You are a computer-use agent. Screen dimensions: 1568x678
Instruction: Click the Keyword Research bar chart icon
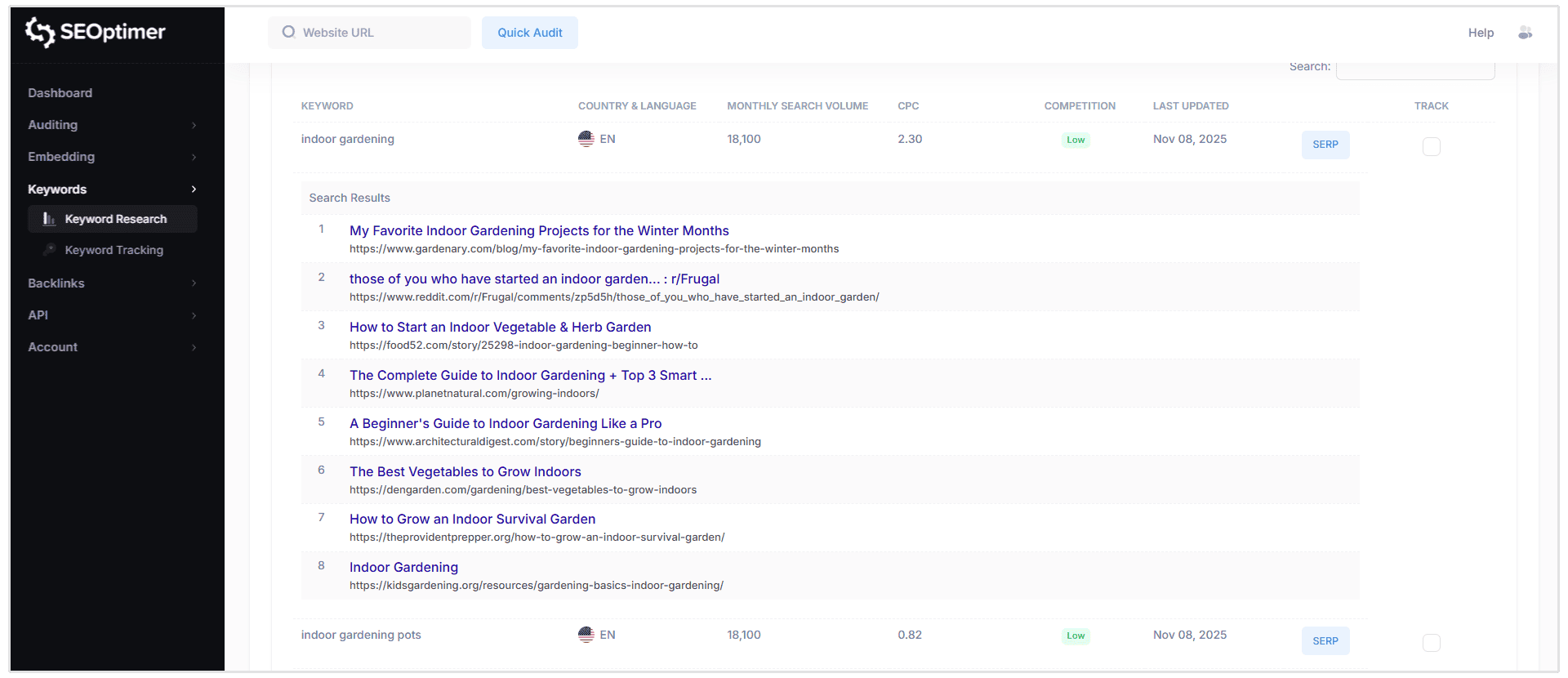coord(49,219)
